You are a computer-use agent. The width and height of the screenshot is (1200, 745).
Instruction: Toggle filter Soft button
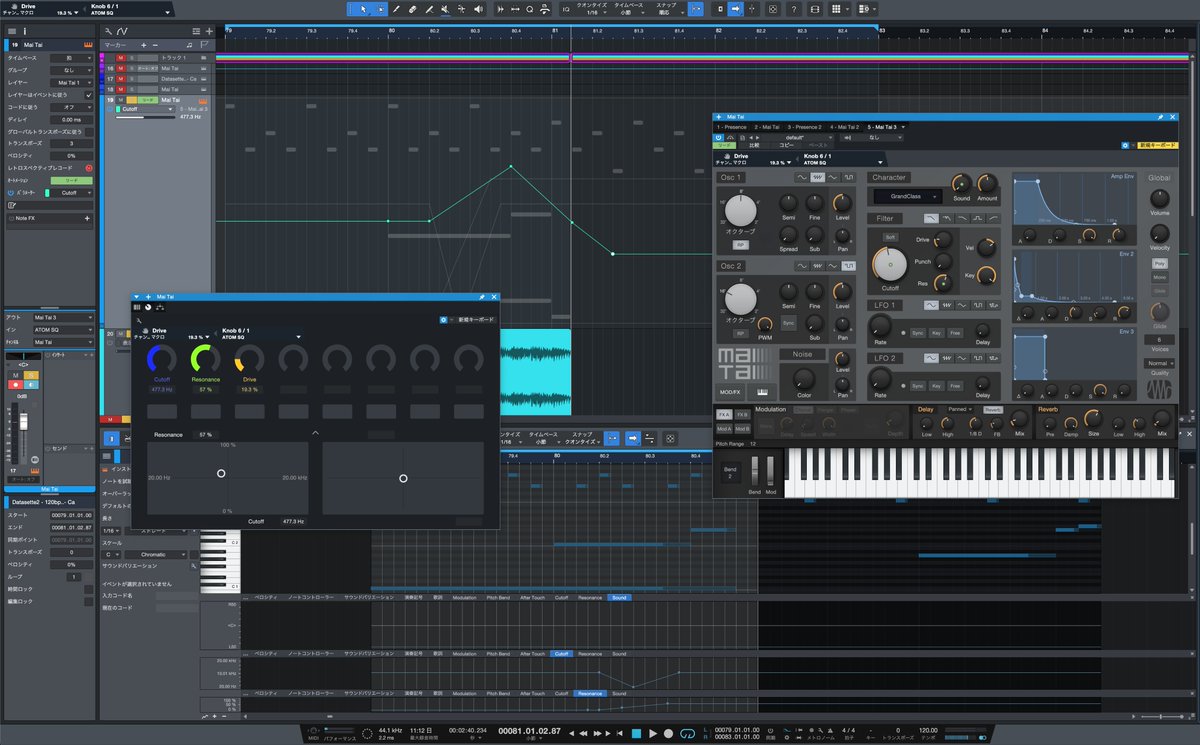890,237
